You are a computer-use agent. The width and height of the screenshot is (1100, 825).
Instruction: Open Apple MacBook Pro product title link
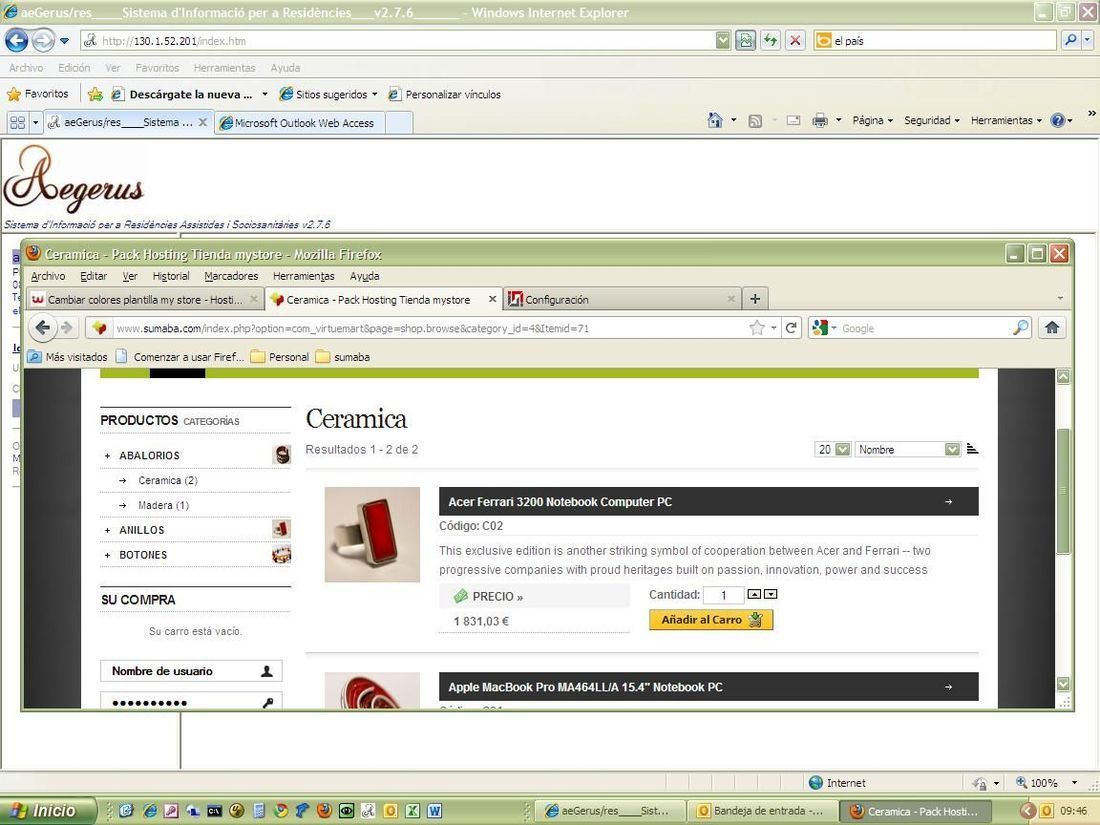point(585,687)
